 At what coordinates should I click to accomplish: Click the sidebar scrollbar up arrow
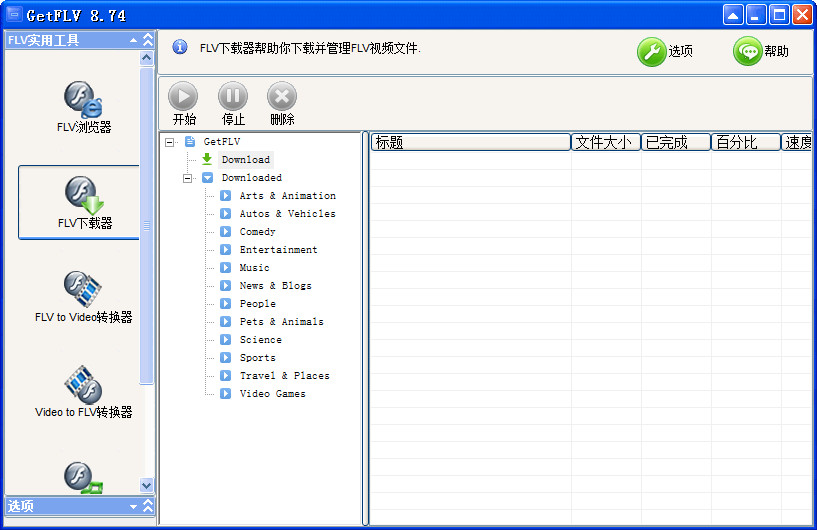(x=147, y=58)
